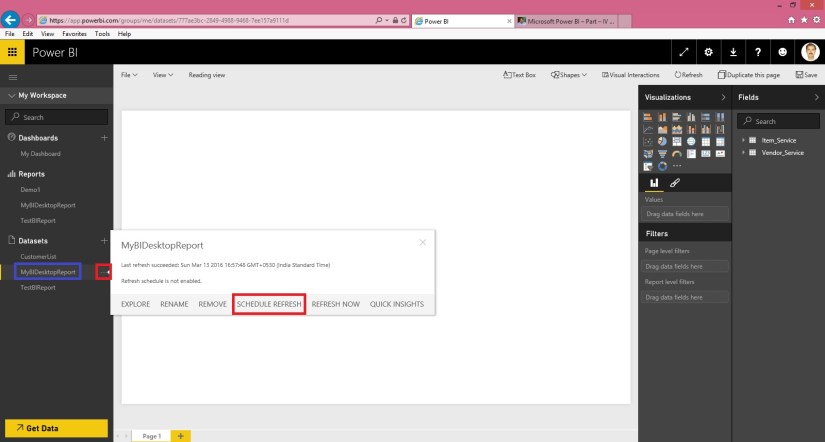Open the Power BI app launcher waffle
The width and height of the screenshot is (825, 442).
[13, 52]
